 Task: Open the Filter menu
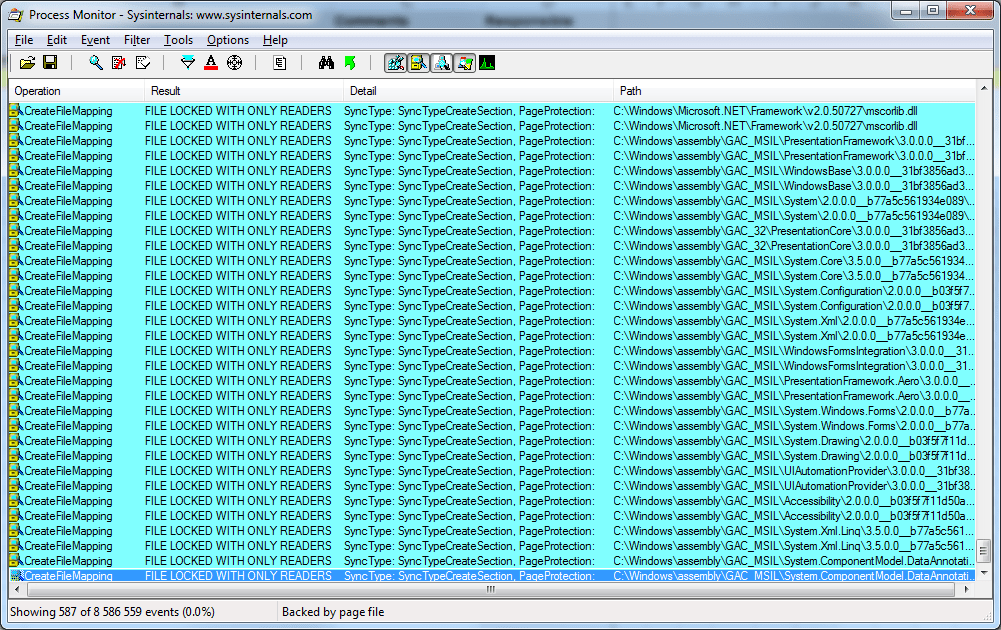(137, 40)
